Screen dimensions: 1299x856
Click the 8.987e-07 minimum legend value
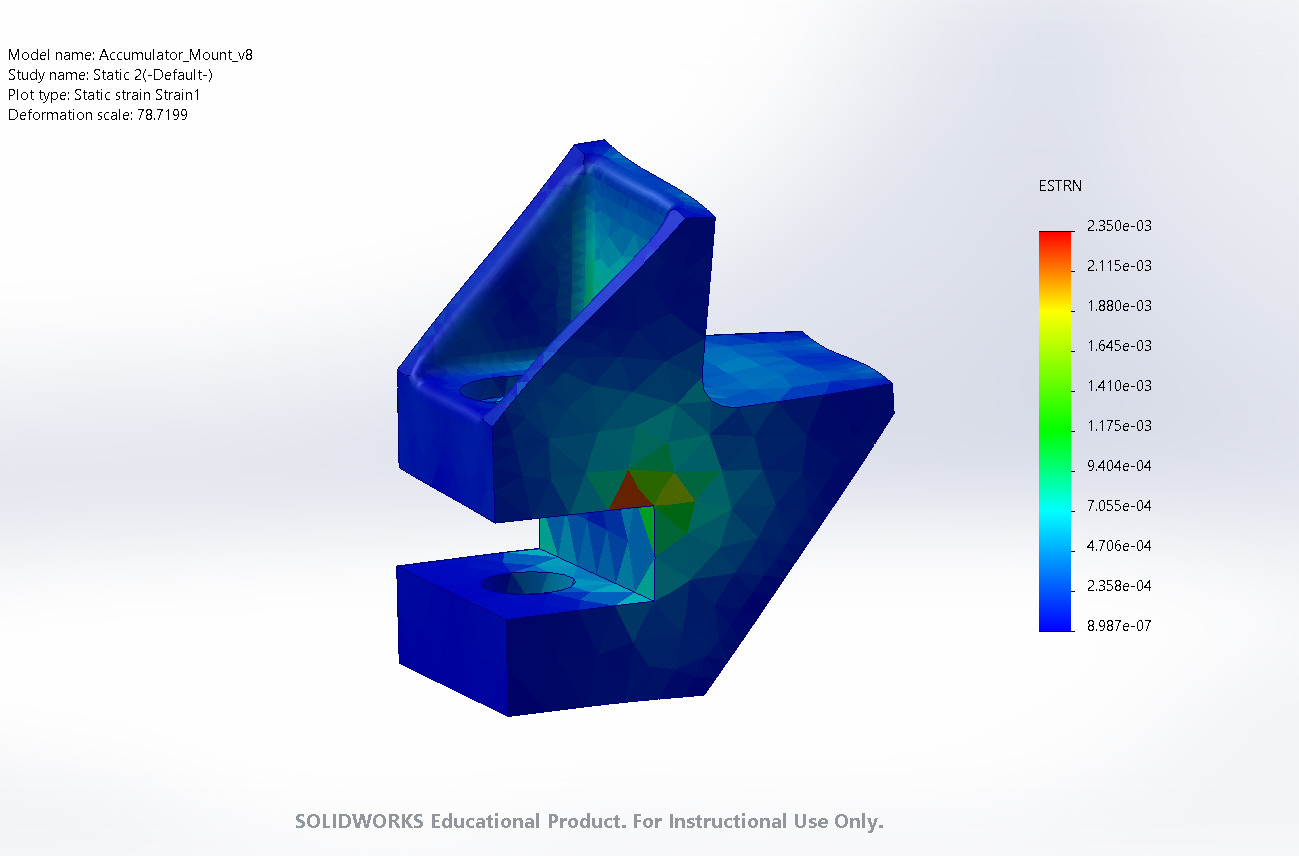click(1119, 626)
